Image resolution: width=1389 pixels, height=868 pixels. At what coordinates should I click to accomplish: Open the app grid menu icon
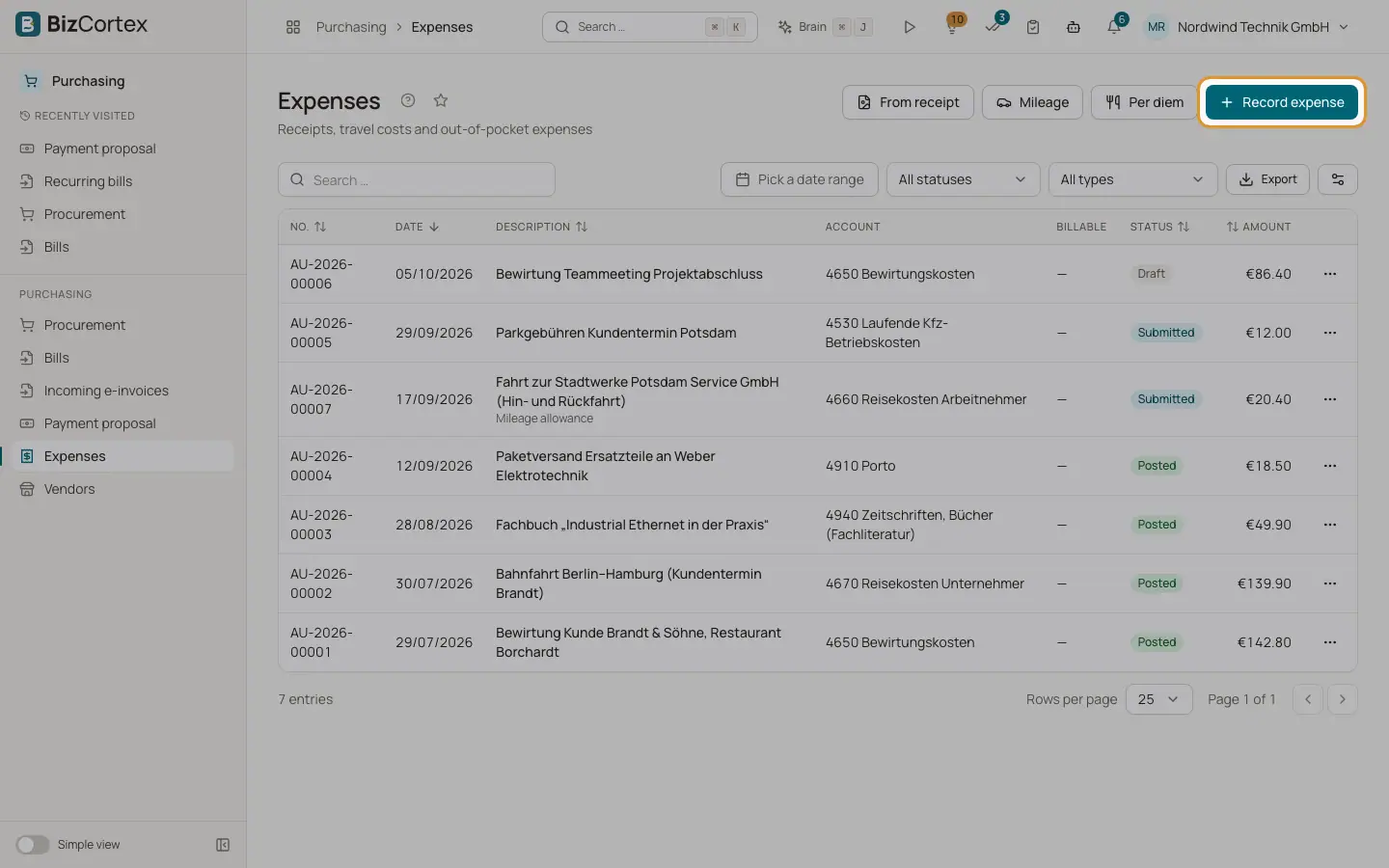tap(293, 27)
